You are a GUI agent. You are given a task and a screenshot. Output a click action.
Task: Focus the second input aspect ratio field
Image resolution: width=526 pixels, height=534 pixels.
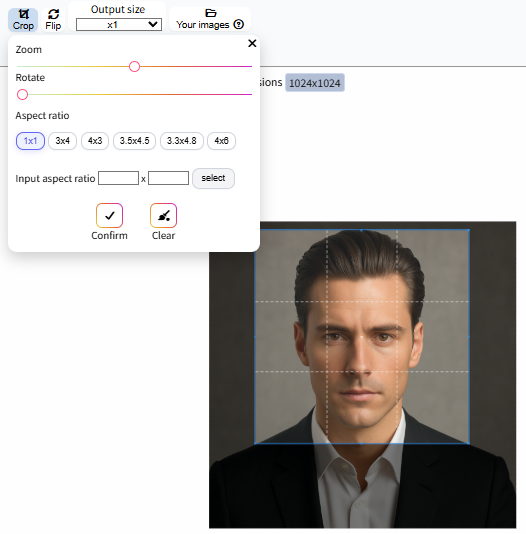click(x=169, y=178)
